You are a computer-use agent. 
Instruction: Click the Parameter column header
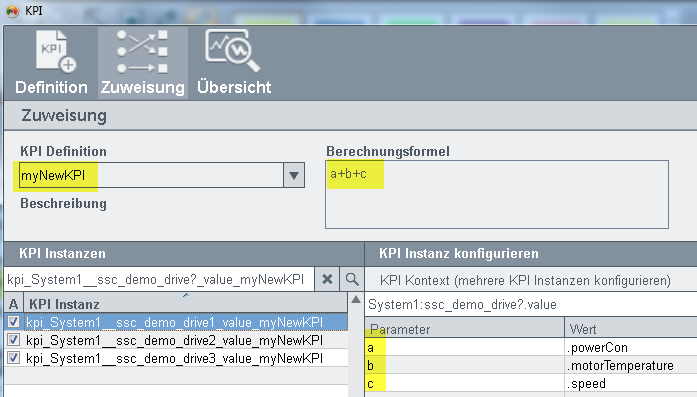tap(465, 329)
